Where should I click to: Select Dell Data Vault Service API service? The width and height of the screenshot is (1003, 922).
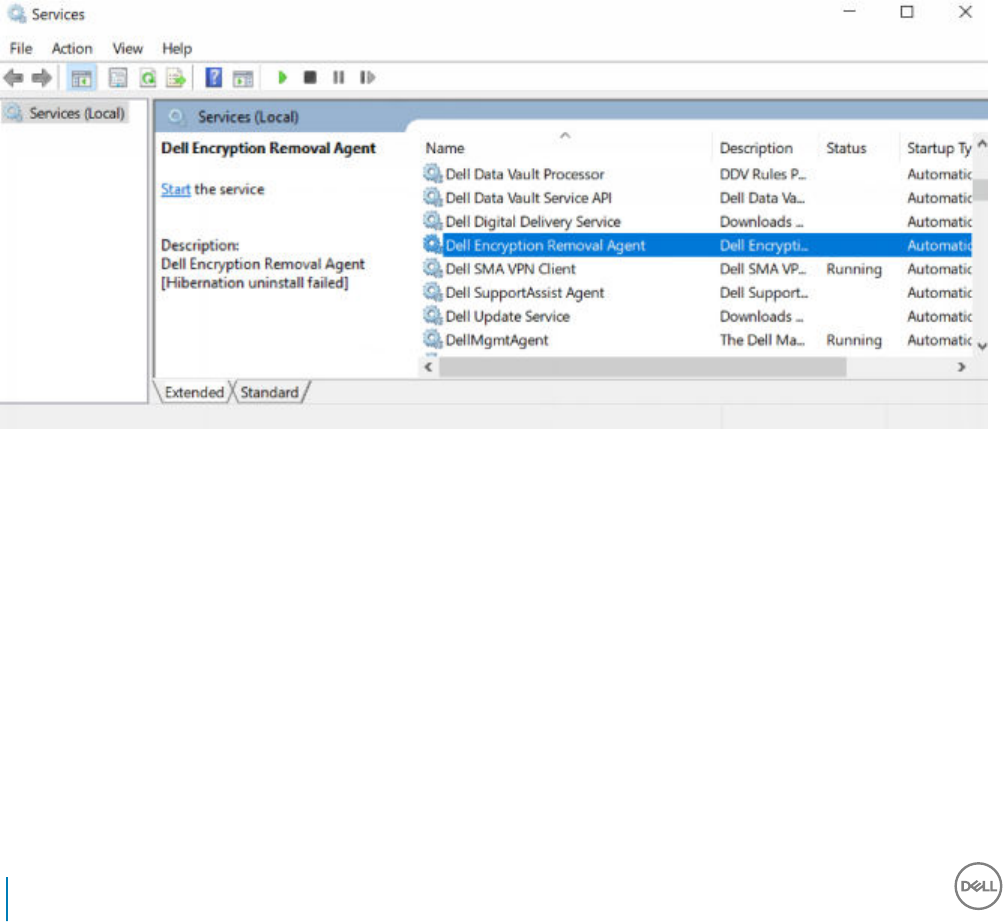click(528, 198)
